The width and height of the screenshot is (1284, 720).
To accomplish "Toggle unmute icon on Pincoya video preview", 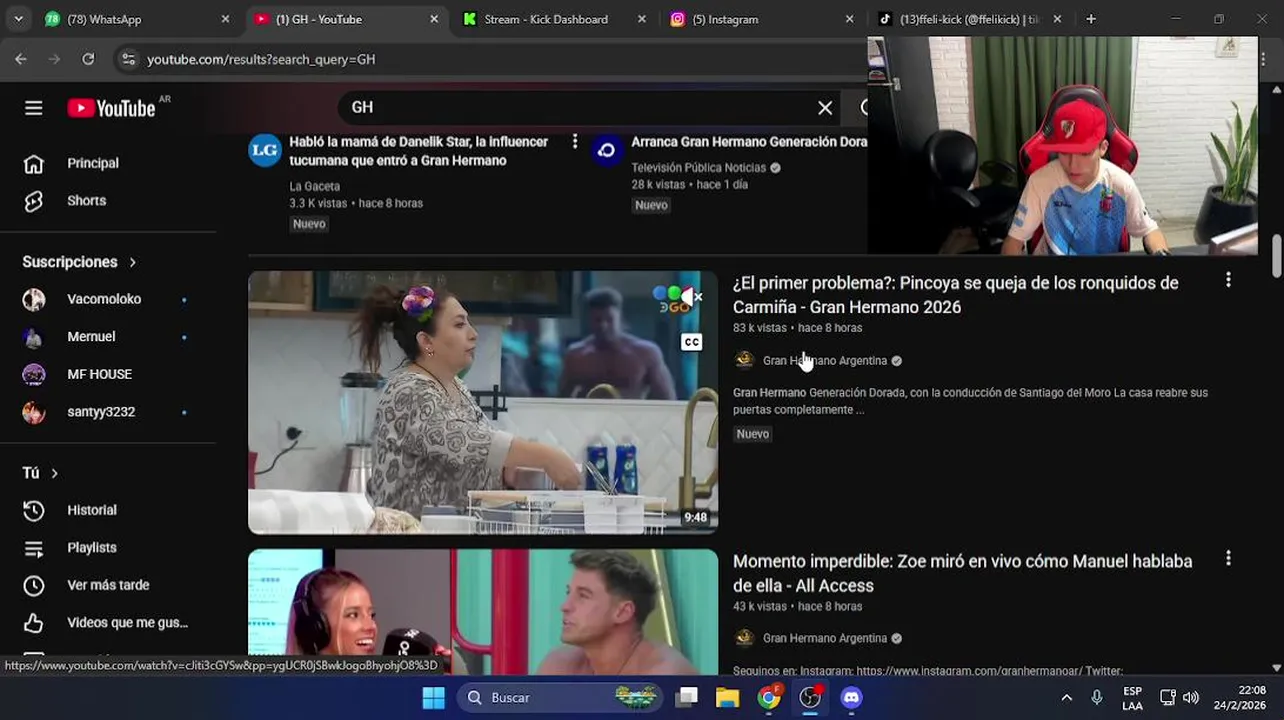I will coord(692,297).
